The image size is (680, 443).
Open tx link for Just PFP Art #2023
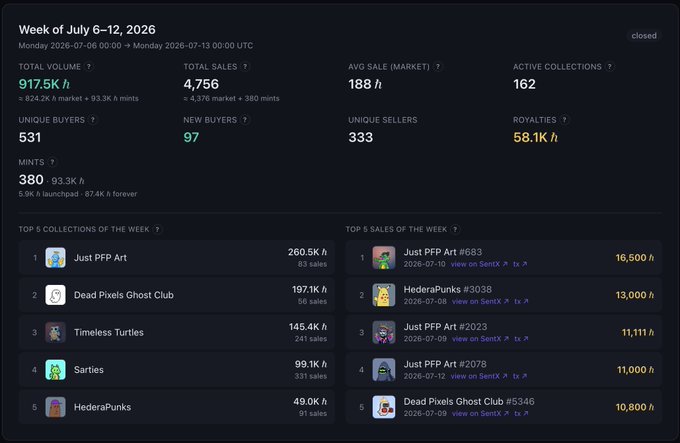click(x=521, y=339)
